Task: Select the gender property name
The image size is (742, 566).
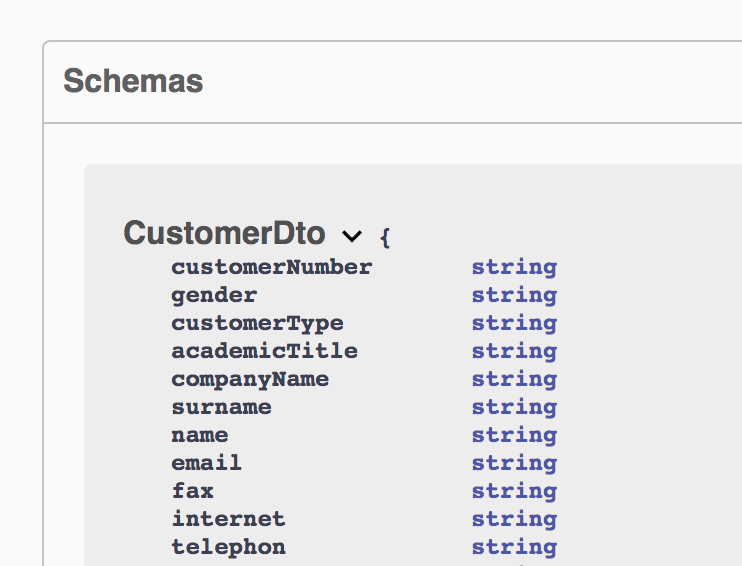Action: click(214, 296)
